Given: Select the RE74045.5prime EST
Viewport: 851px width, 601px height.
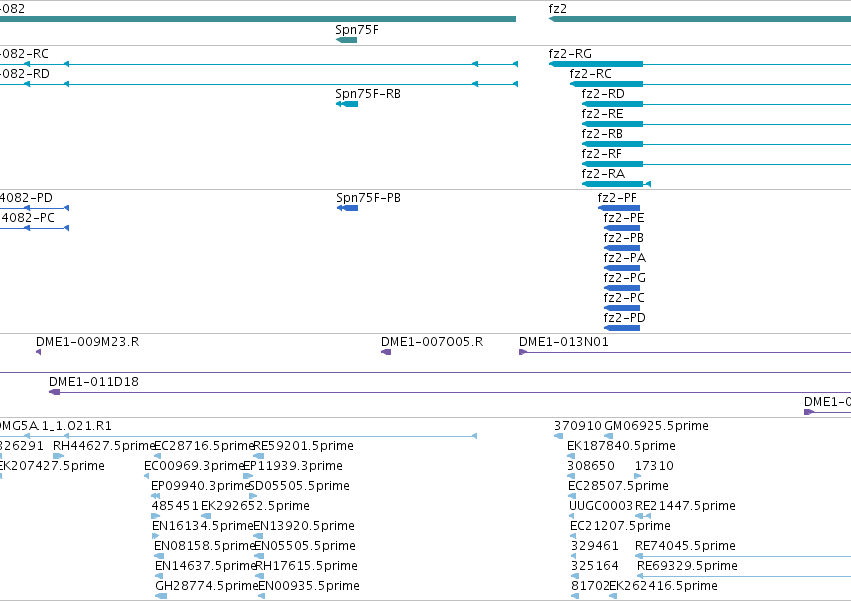Looking at the screenshot, I should coord(743,556).
